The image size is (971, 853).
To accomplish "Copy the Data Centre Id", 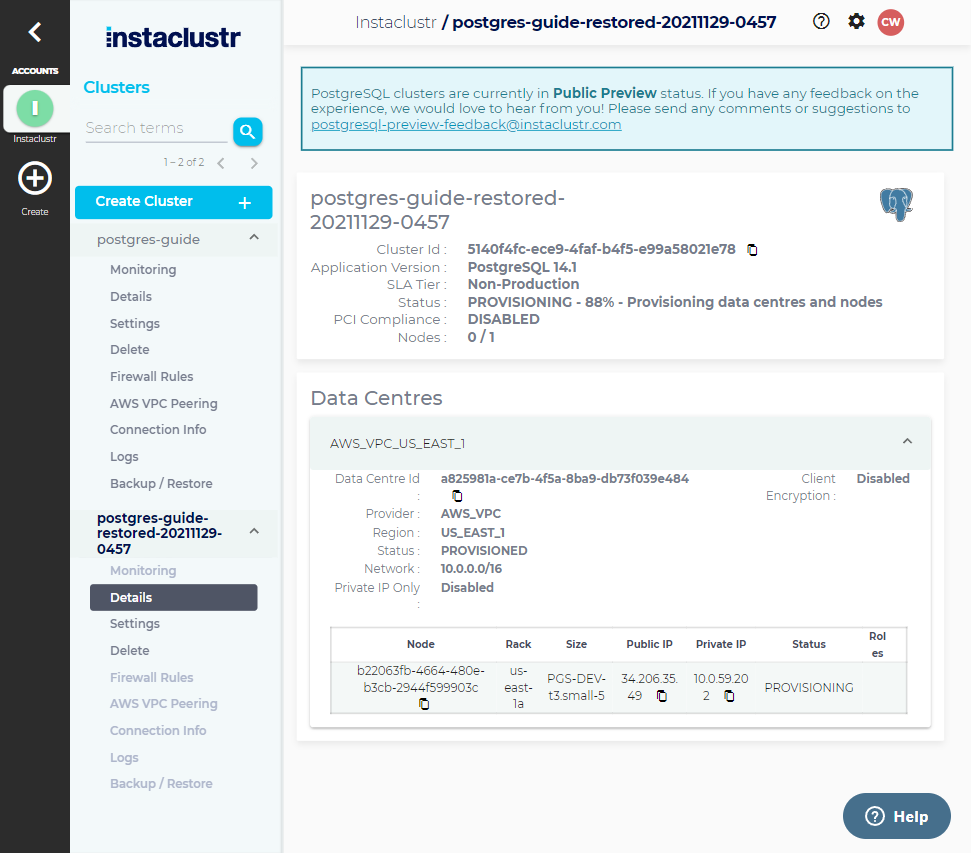I will (x=457, y=496).
